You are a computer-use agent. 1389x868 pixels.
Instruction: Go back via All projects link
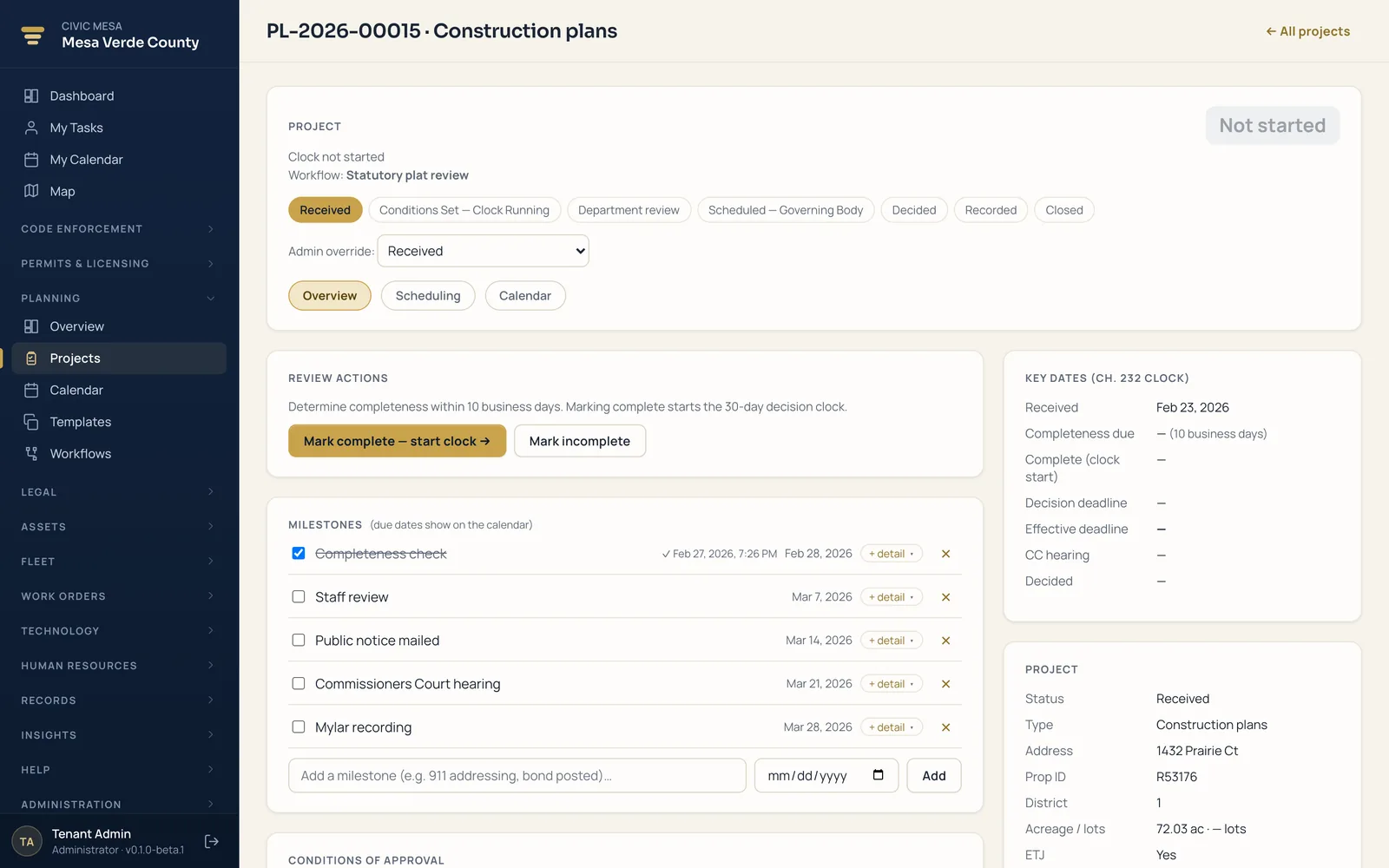(1308, 31)
